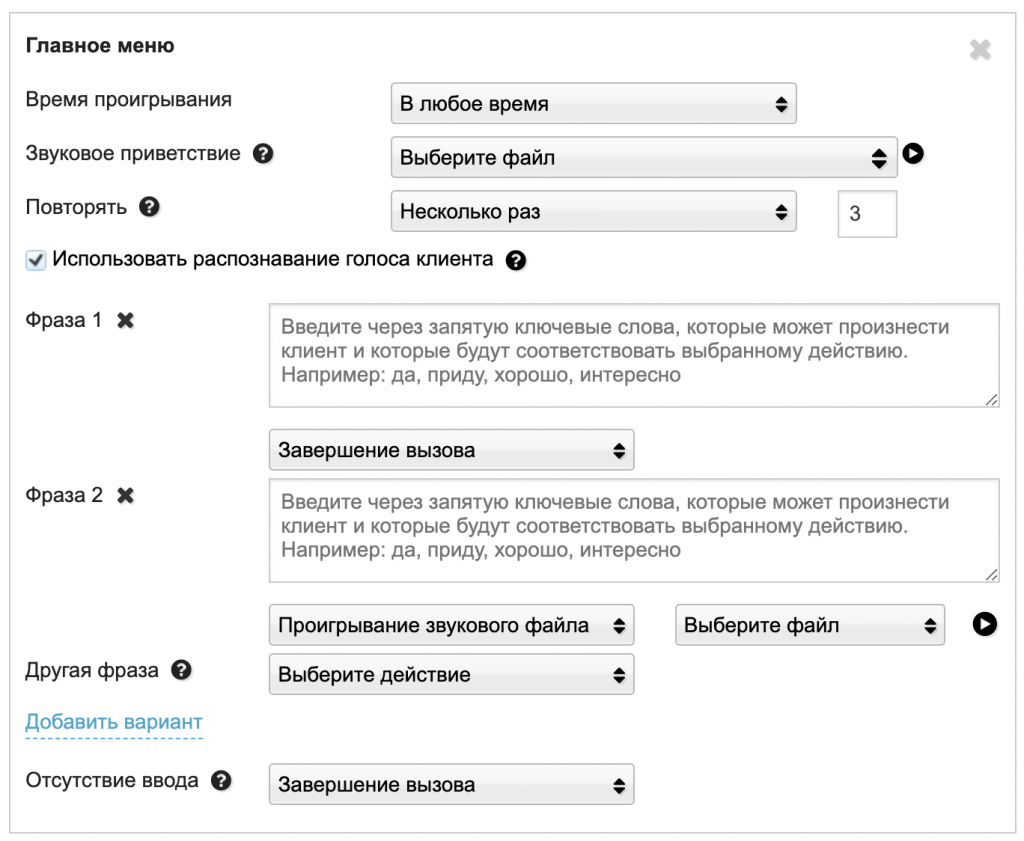
Task: Toggle Использовать распознавание голоса клиента checkbox
Action: tap(36, 261)
